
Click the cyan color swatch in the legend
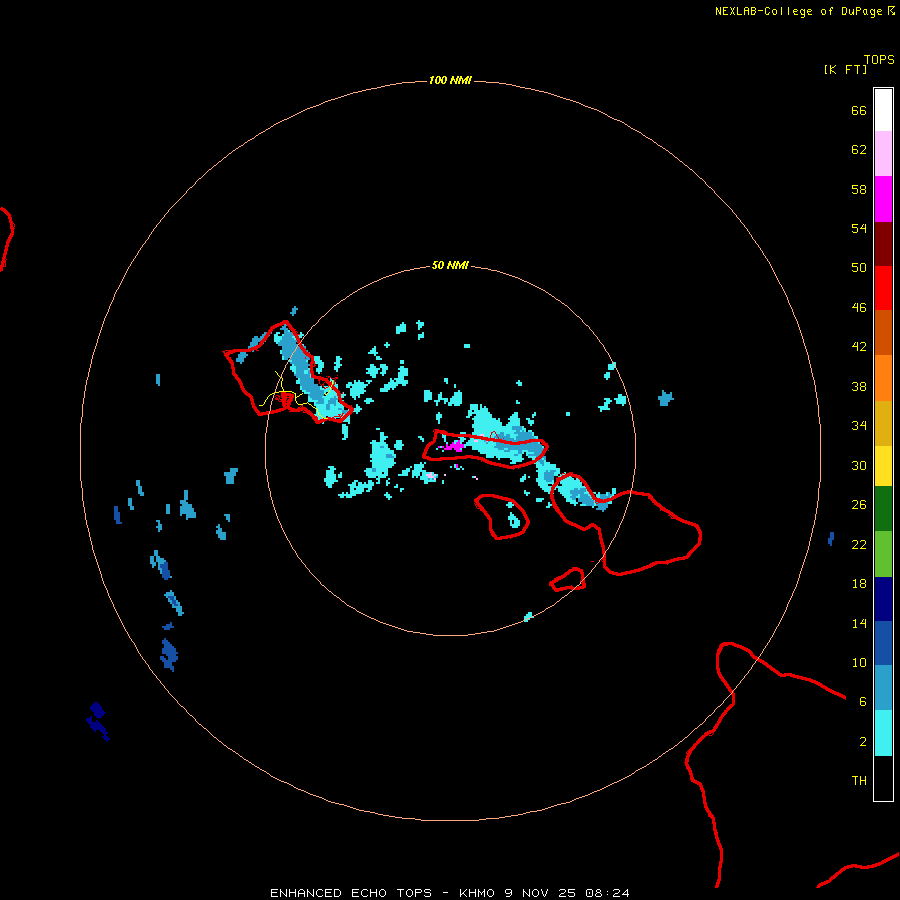(x=883, y=733)
